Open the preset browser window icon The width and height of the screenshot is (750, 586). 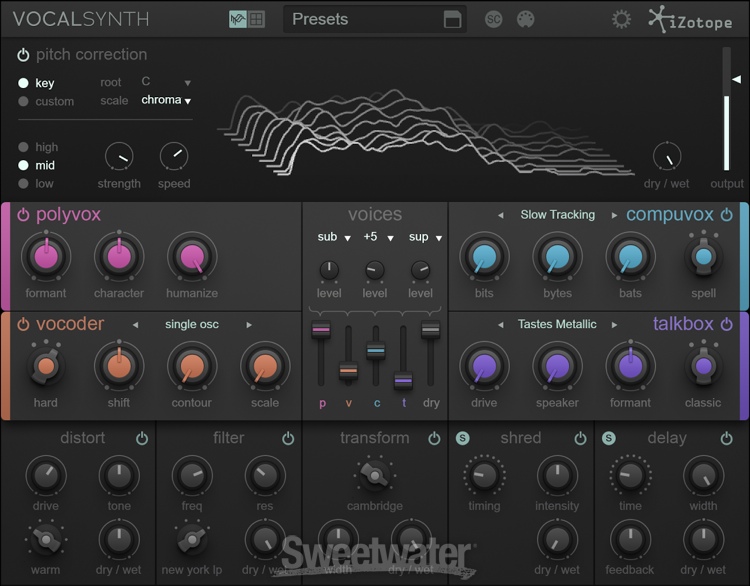pos(452,19)
